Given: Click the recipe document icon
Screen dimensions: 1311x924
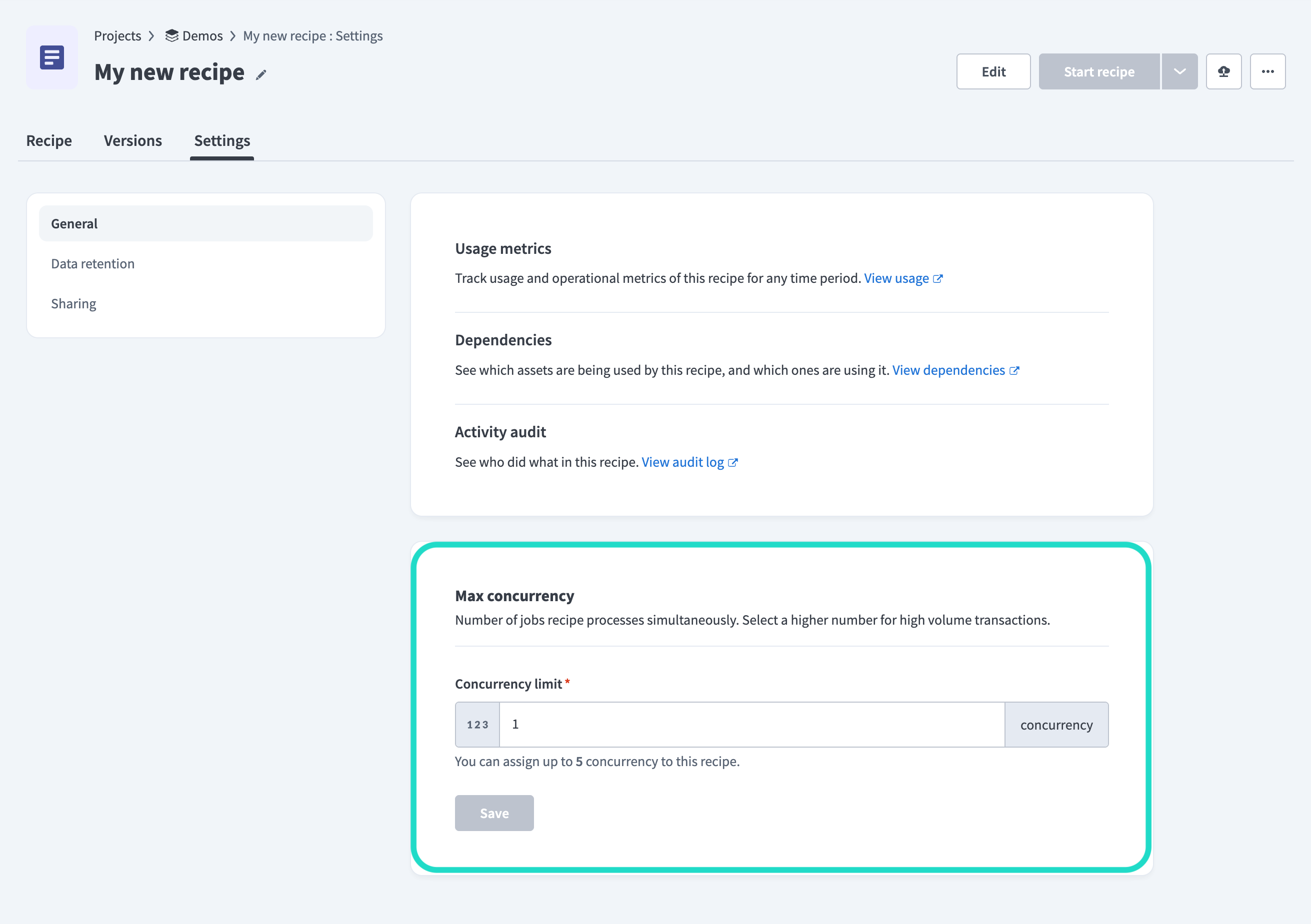Looking at the screenshot, I should click(x=52, y=57).
